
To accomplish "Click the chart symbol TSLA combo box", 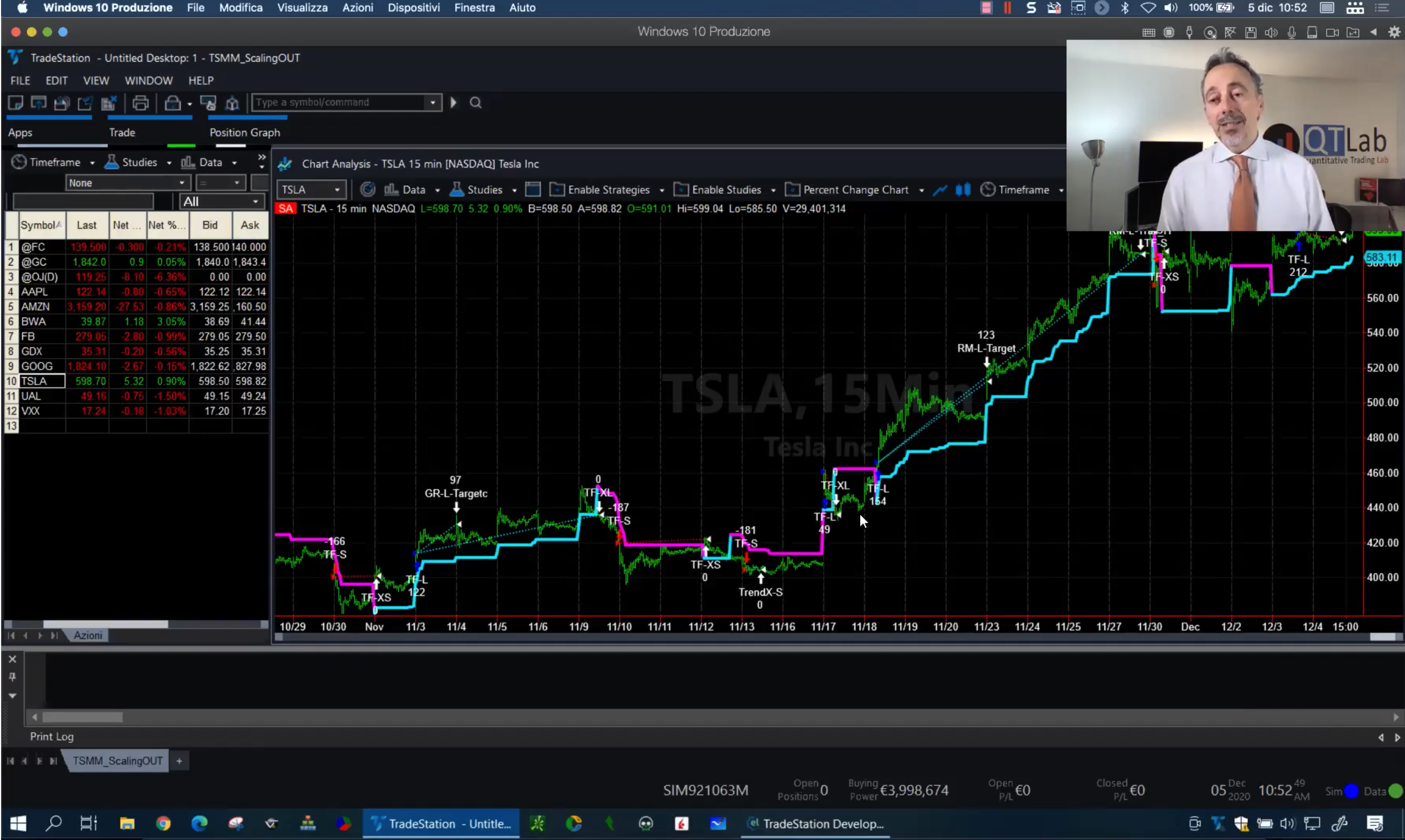I will [x=311, y=189].
